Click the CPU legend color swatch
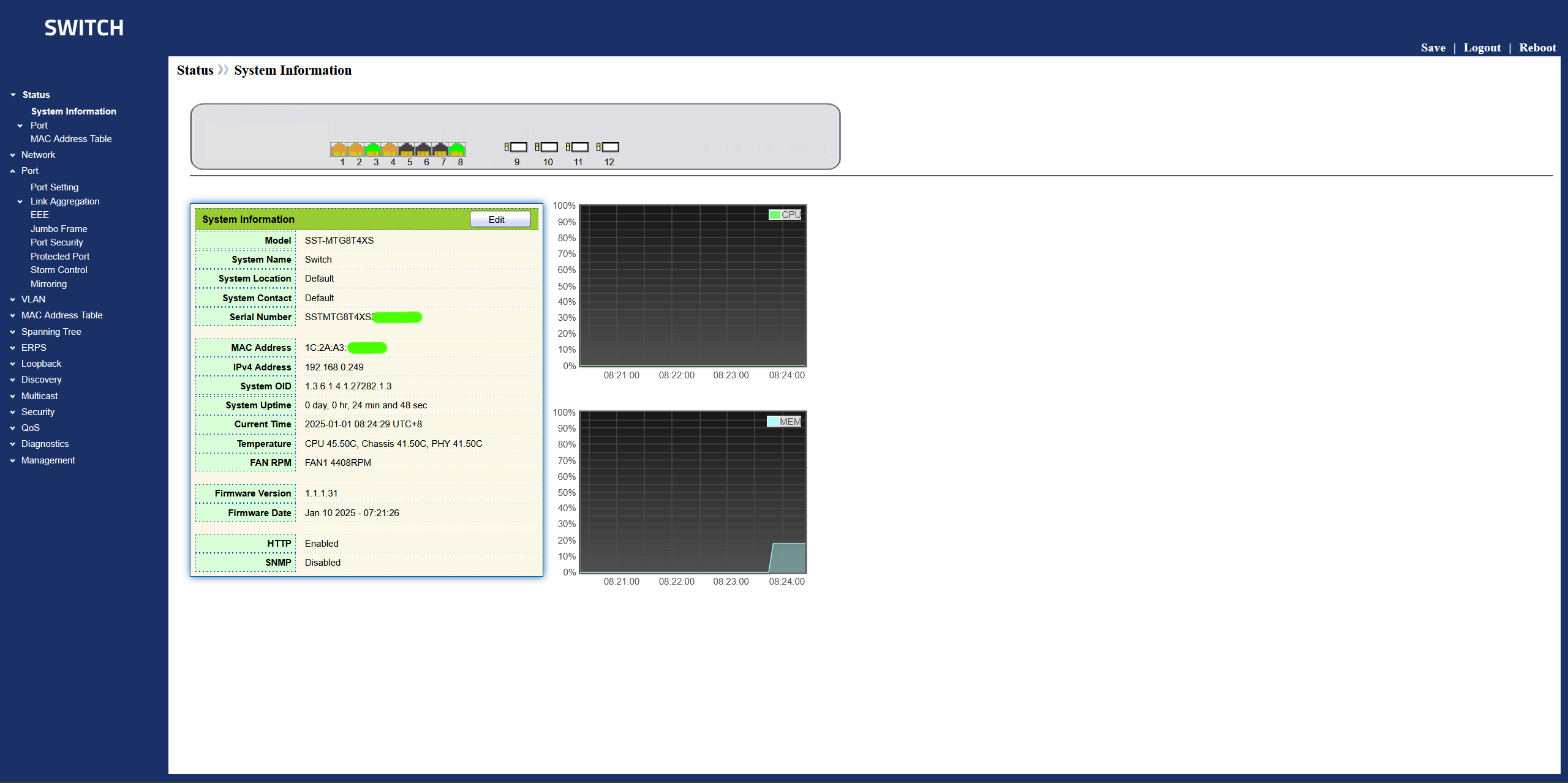Image resolution: width=1568 pixels, height=783 pixels. [x=775, y=215]
